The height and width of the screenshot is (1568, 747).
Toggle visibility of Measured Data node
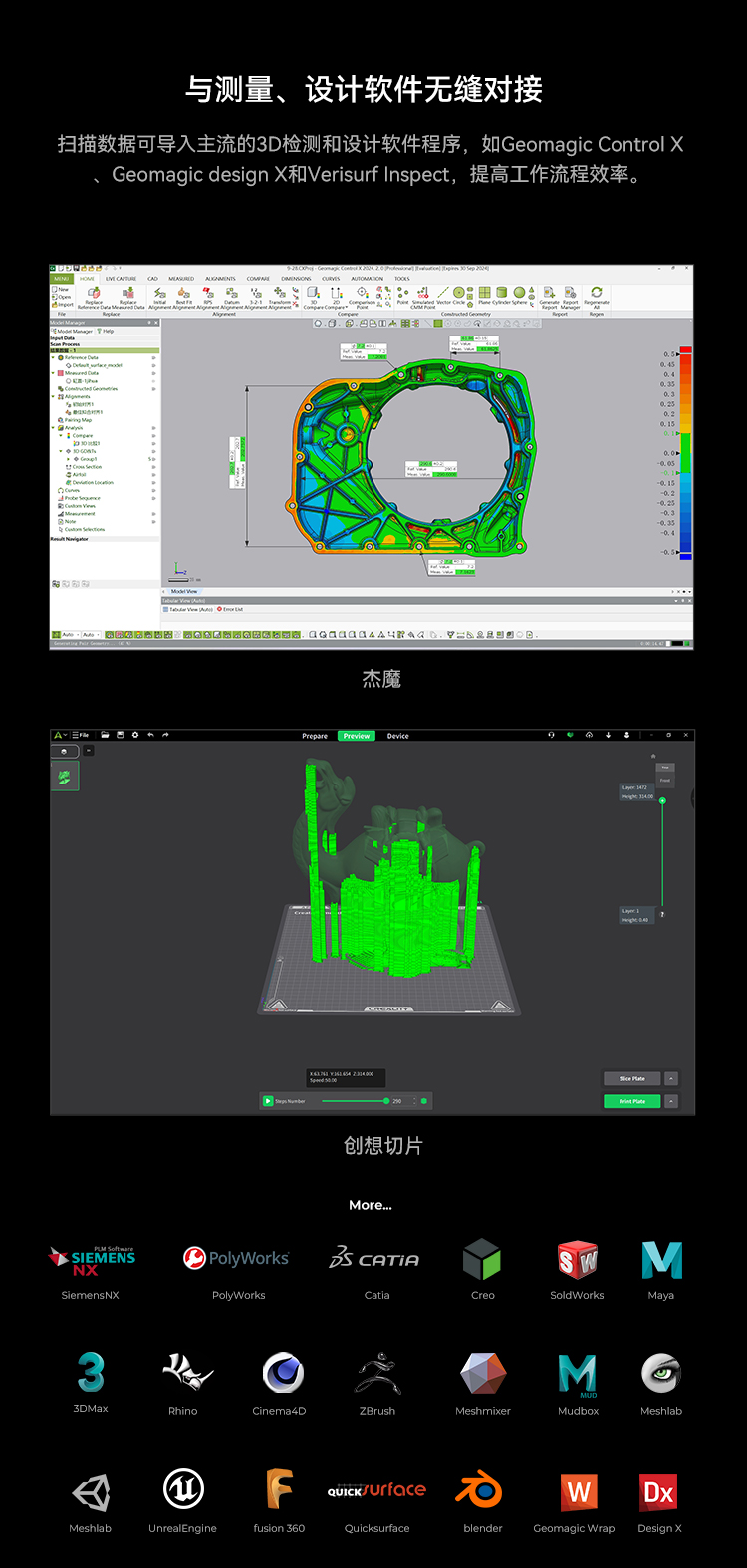pyautogui.click(x=153, y=373)
